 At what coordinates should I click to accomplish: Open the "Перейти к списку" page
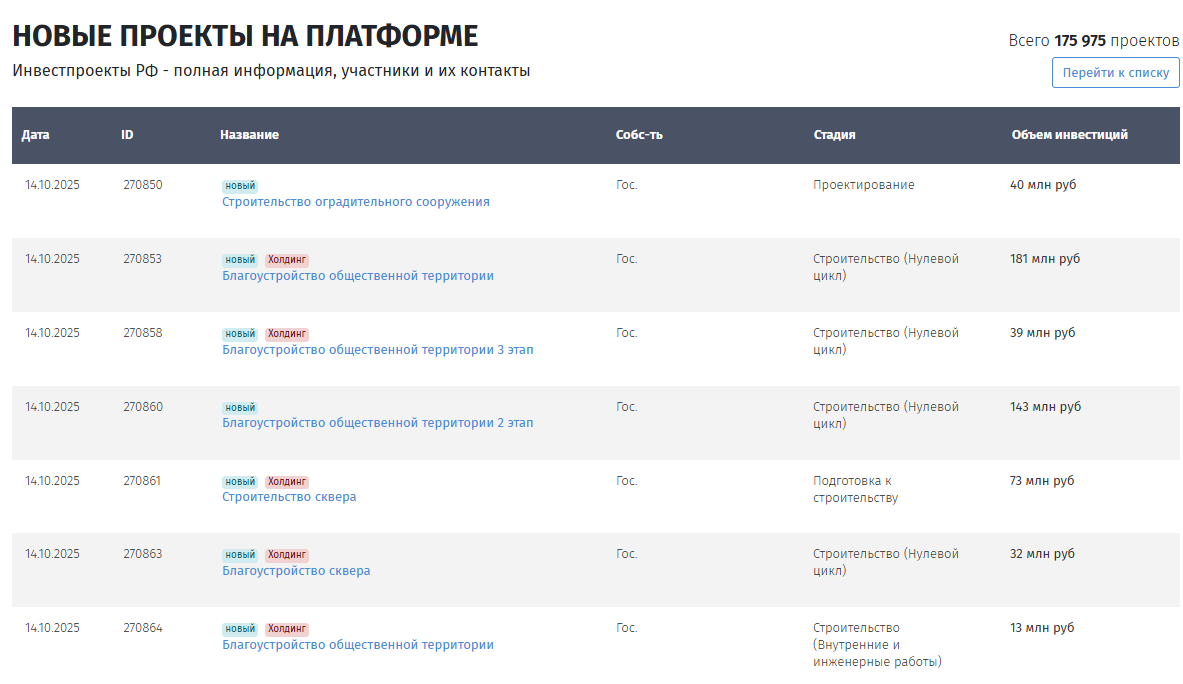[1114, 72]
